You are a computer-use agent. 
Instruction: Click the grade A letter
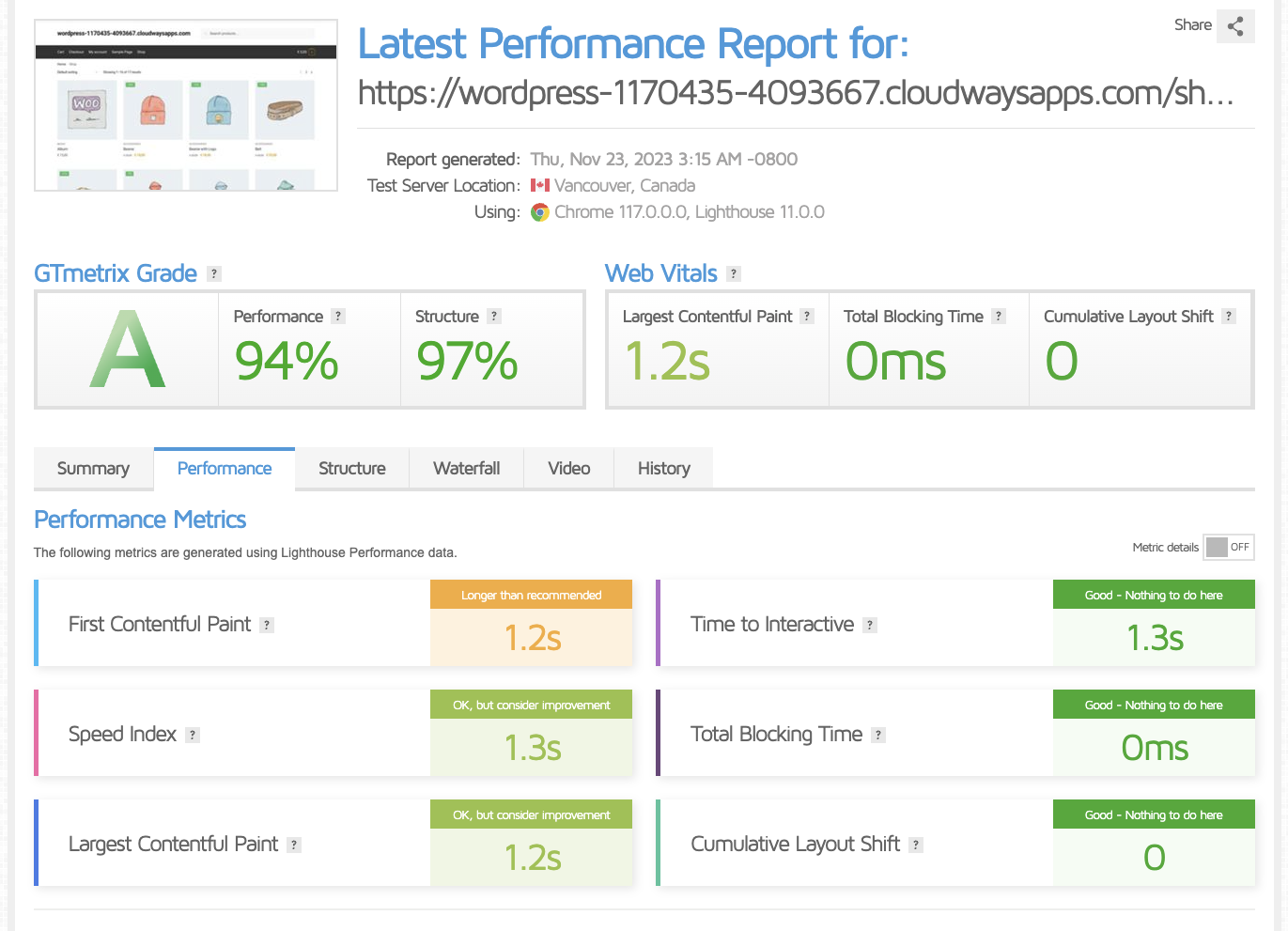(x=128, y=349)
